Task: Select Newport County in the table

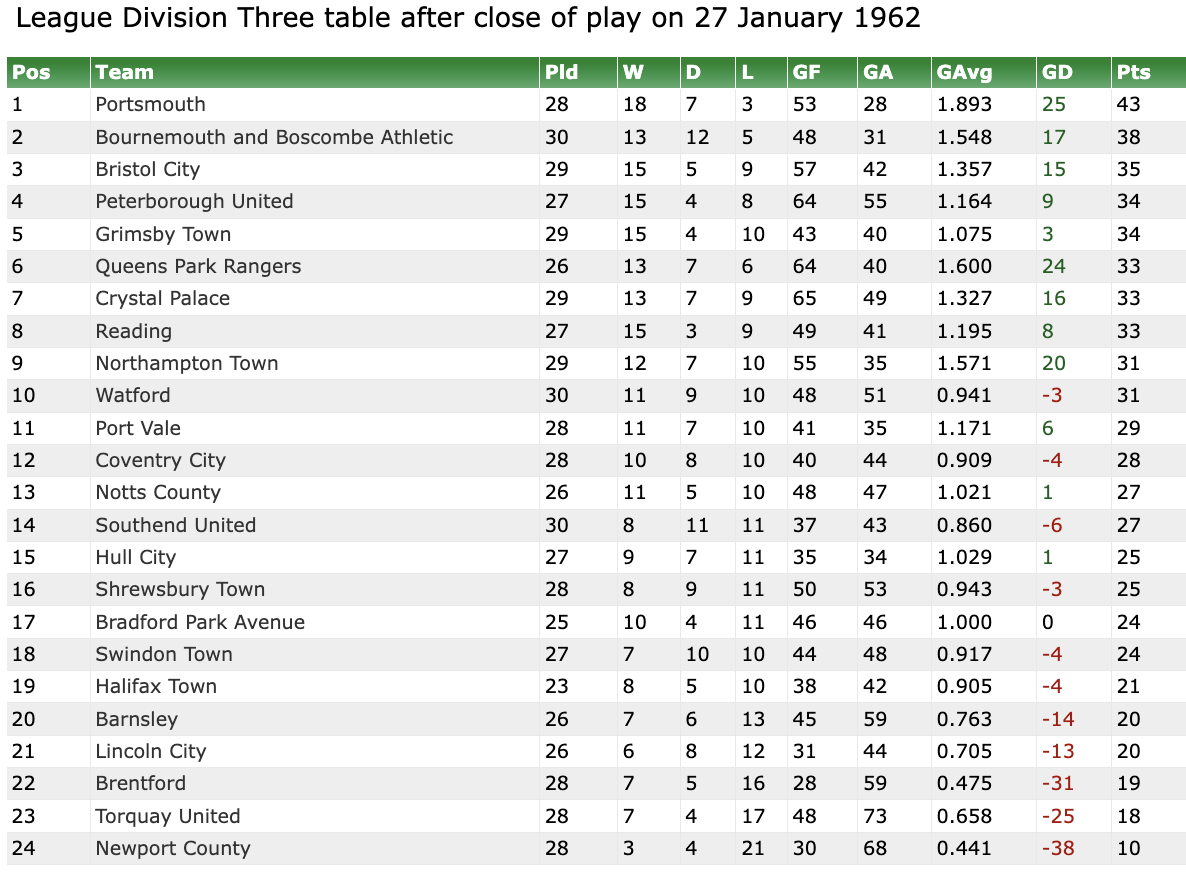Action: coord(173,848)
